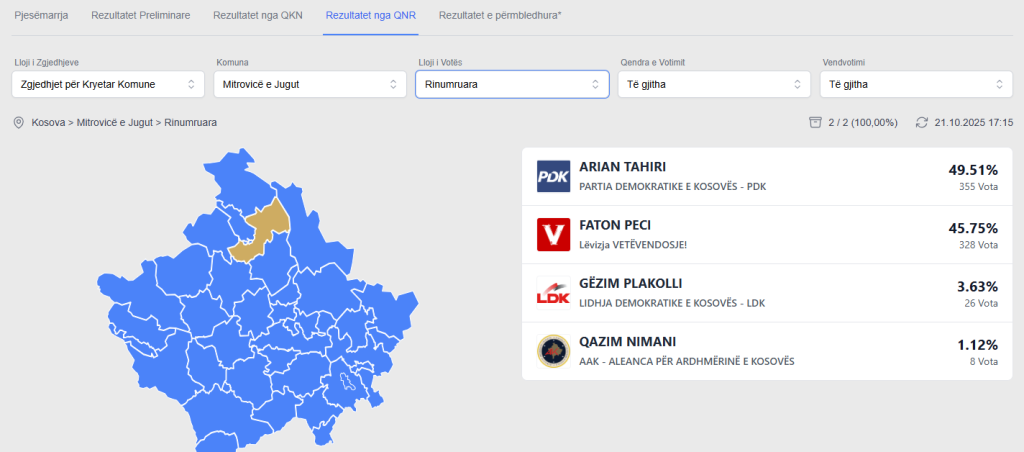Click the location pin icon
This screenshot has width=1024, height=452.
point(18,122)
